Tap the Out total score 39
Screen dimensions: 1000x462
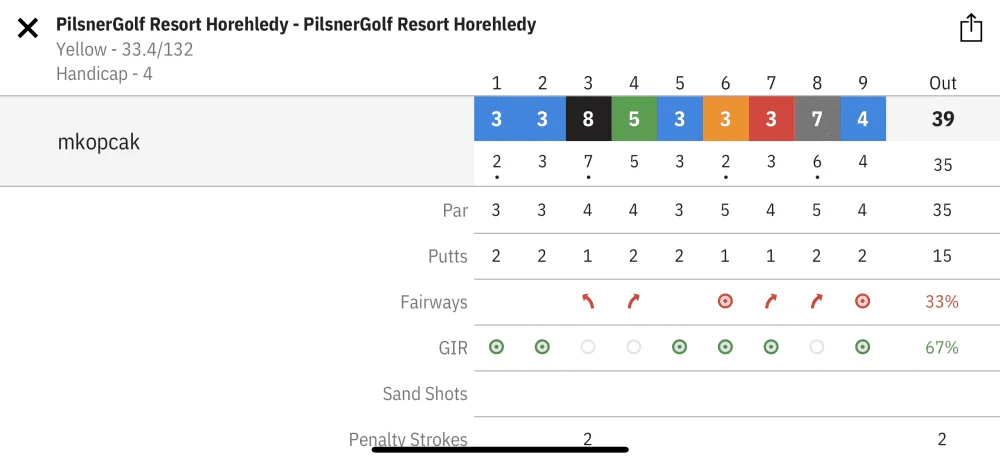[x=943, y=119]
